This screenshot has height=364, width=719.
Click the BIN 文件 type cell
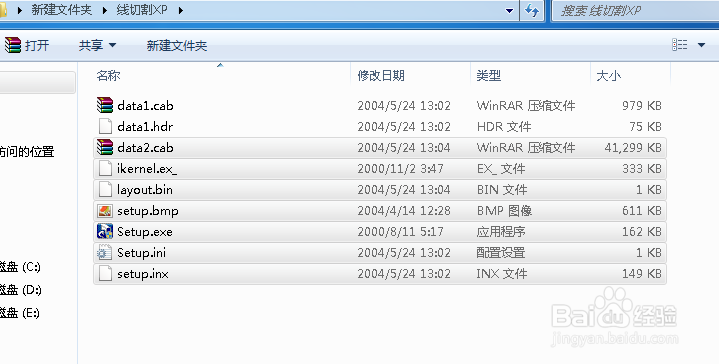tap(502, 190)
